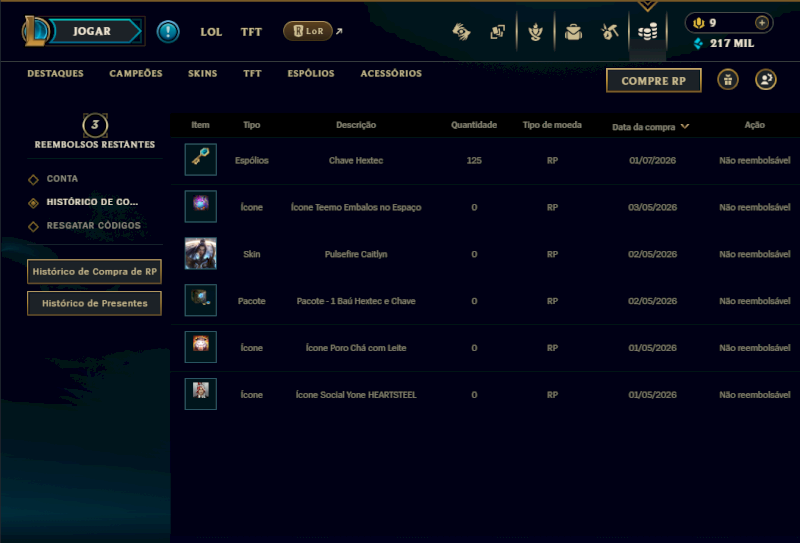Open the Collection backpack icon
The height and width of the screenshot is (543, 800).
click(573, 32)
